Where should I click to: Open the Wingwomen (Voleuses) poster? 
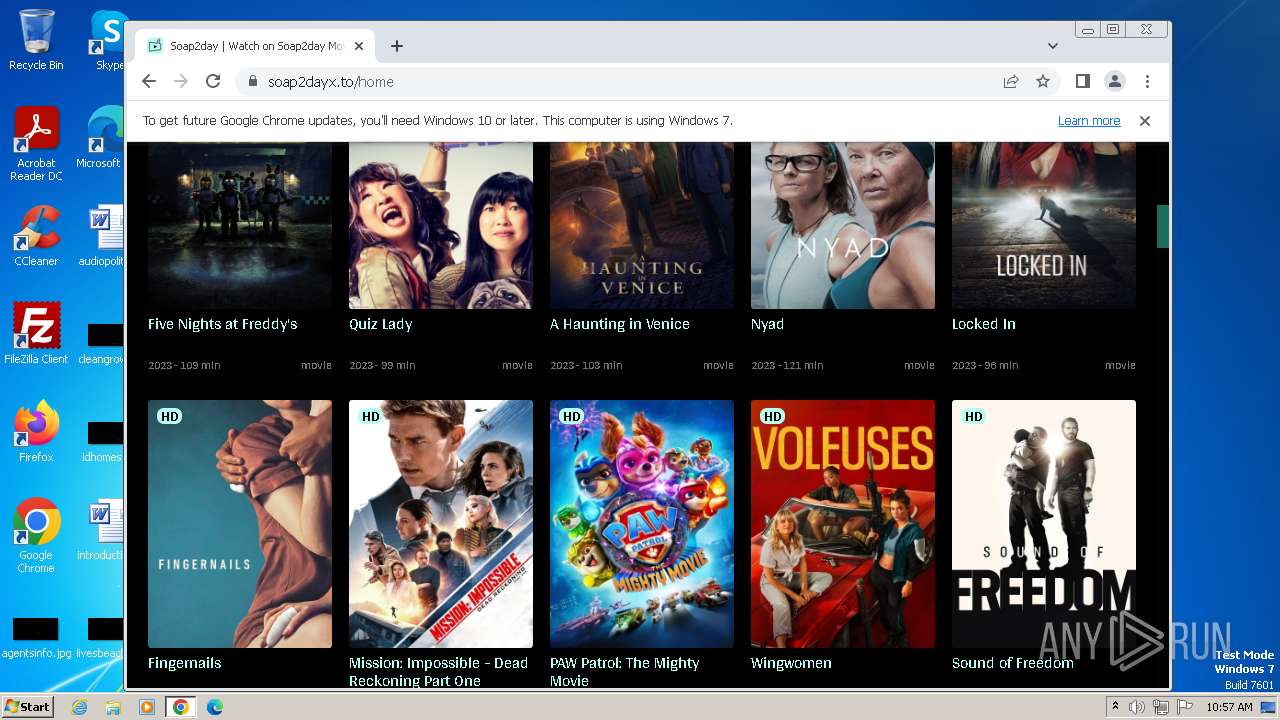[843, 524]
